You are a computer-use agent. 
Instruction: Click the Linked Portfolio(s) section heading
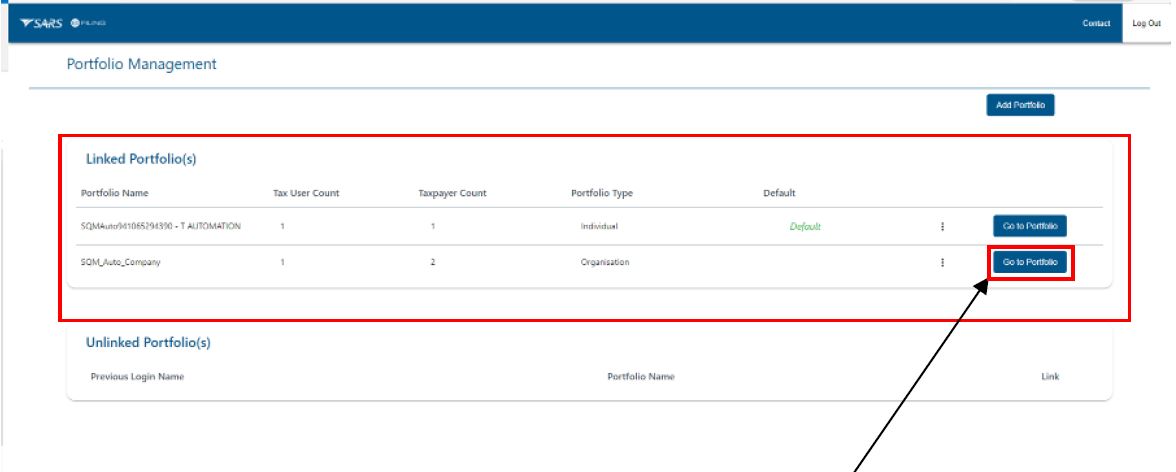coord(141,159)
